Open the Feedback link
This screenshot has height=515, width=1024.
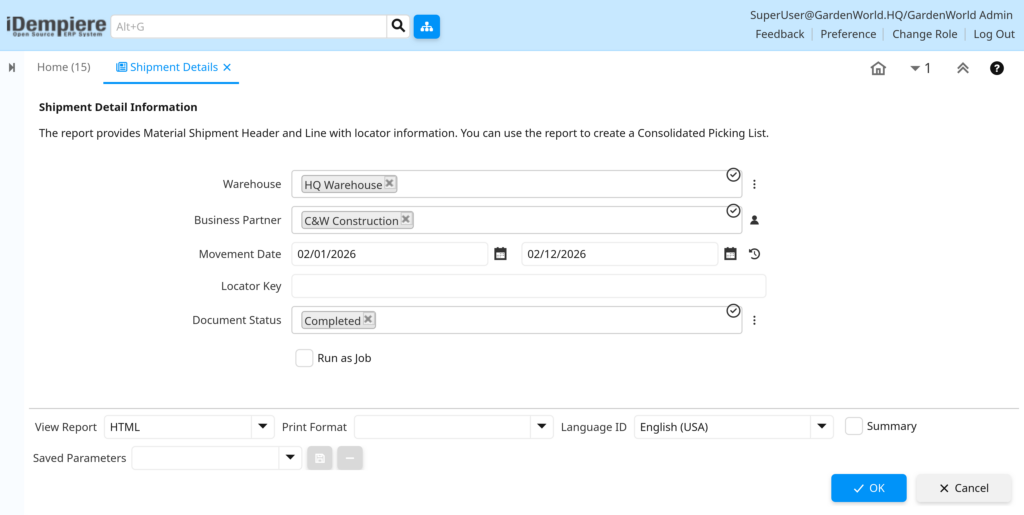pyautogui.click(x=780, y=34)
